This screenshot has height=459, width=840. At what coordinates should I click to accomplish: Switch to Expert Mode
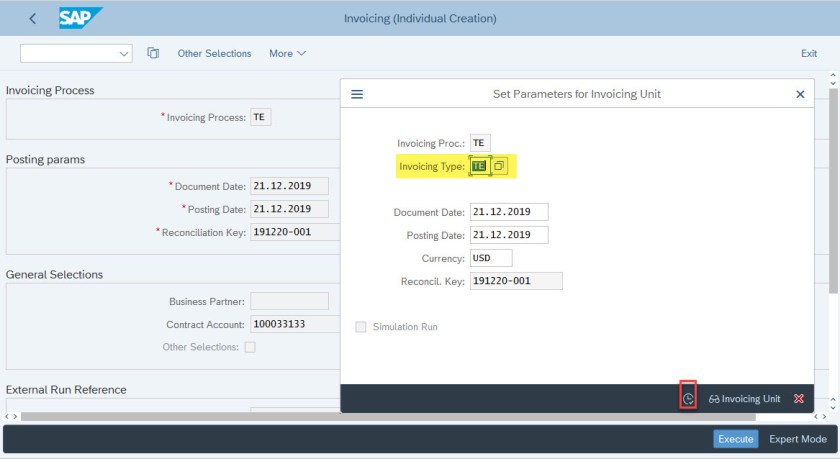[x=798, y=439]
